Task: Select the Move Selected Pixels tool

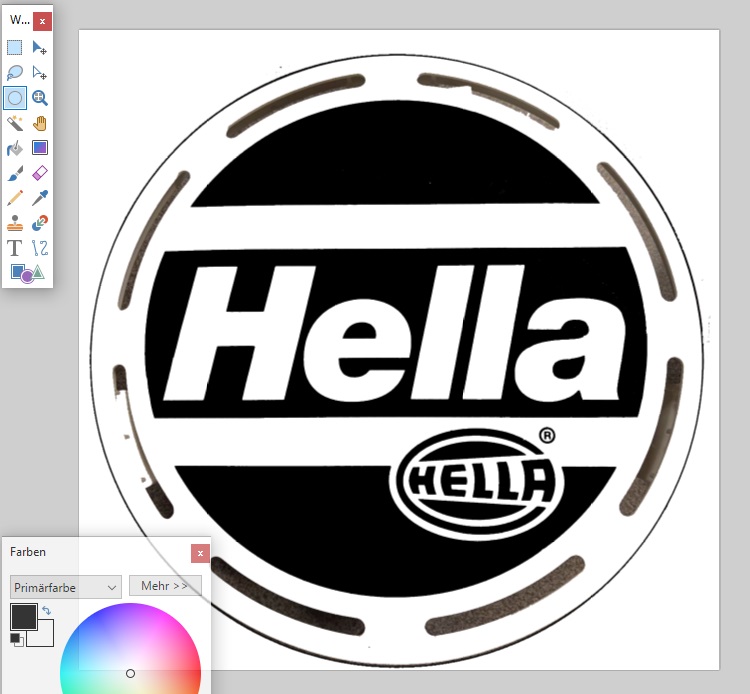Action: (40, 47)
